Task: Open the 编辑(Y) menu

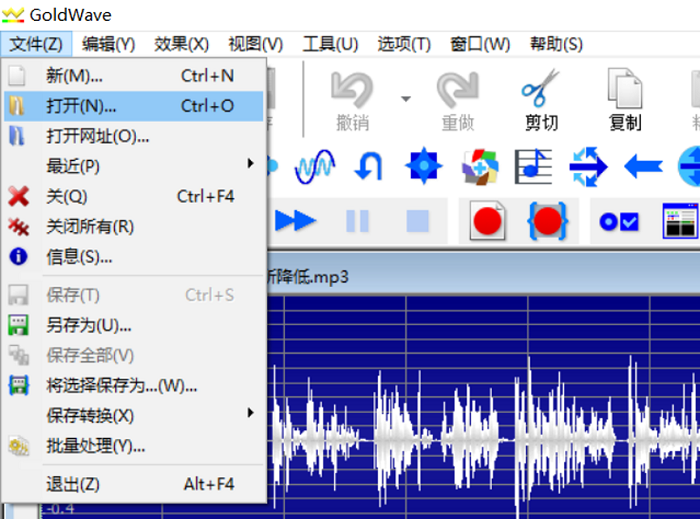Action: click(108, 44)
